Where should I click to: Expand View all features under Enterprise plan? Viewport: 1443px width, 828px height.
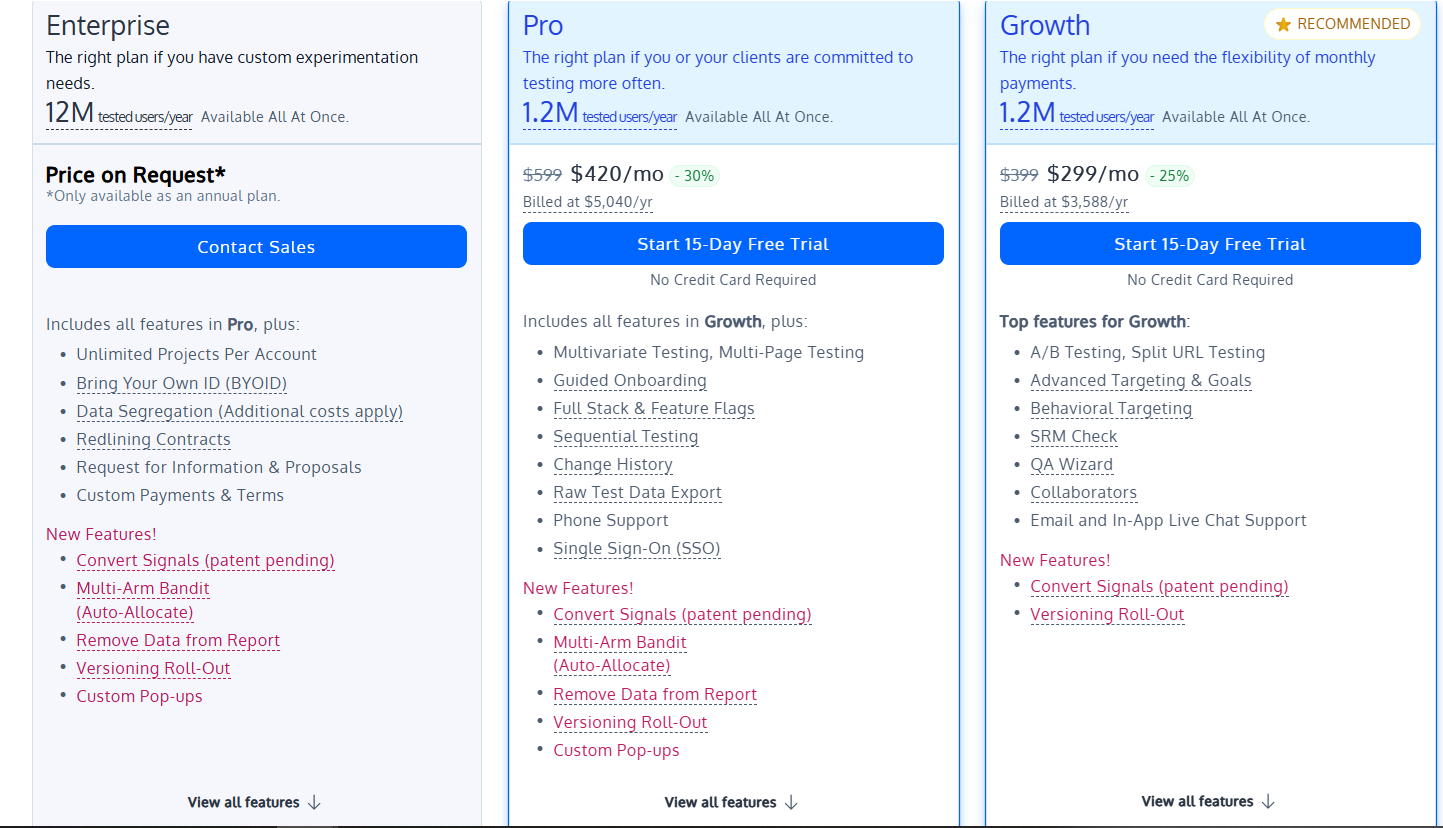(x=244, y=802)
